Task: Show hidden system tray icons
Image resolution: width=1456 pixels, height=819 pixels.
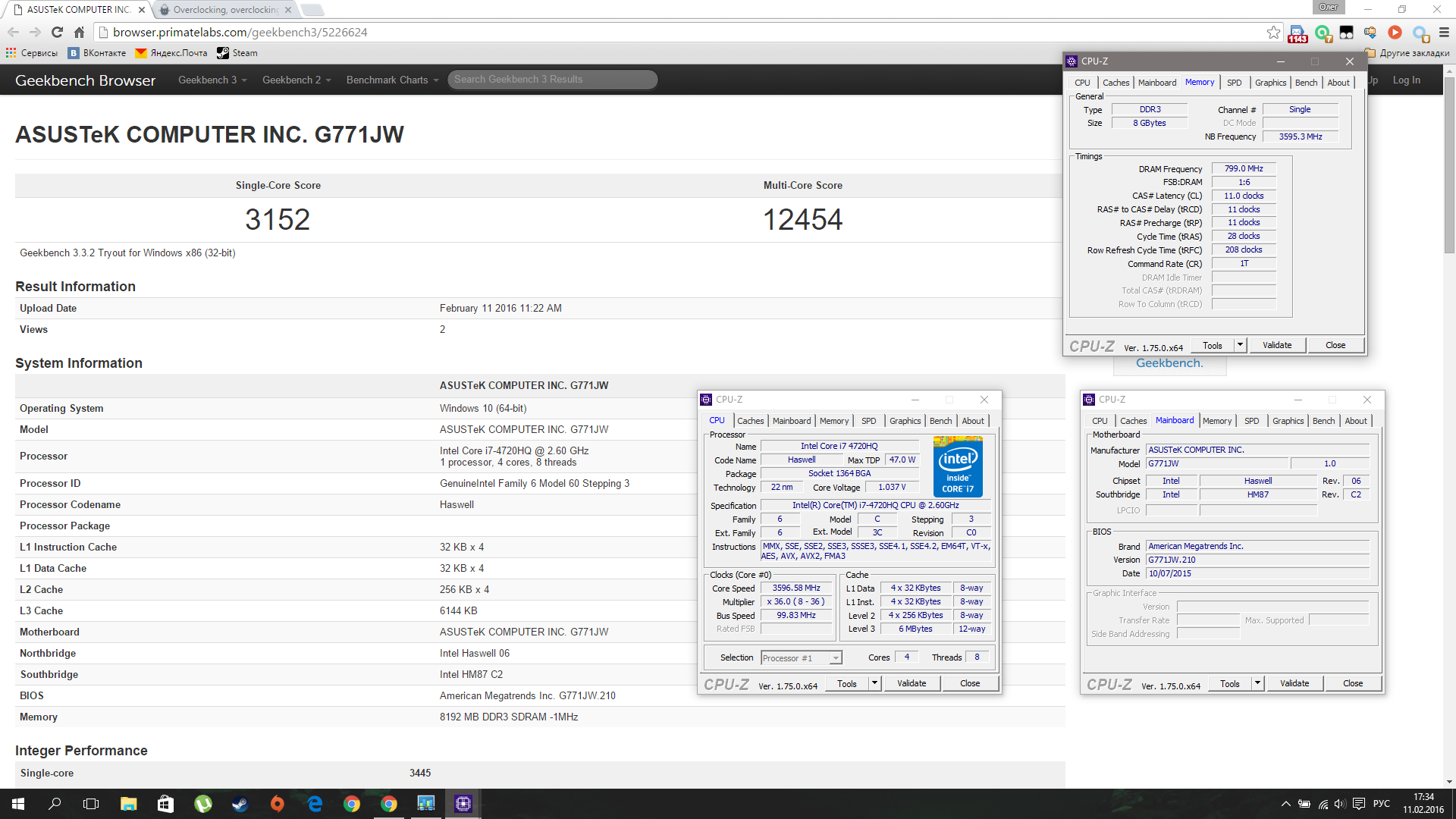Action: tap(1285, 804)
